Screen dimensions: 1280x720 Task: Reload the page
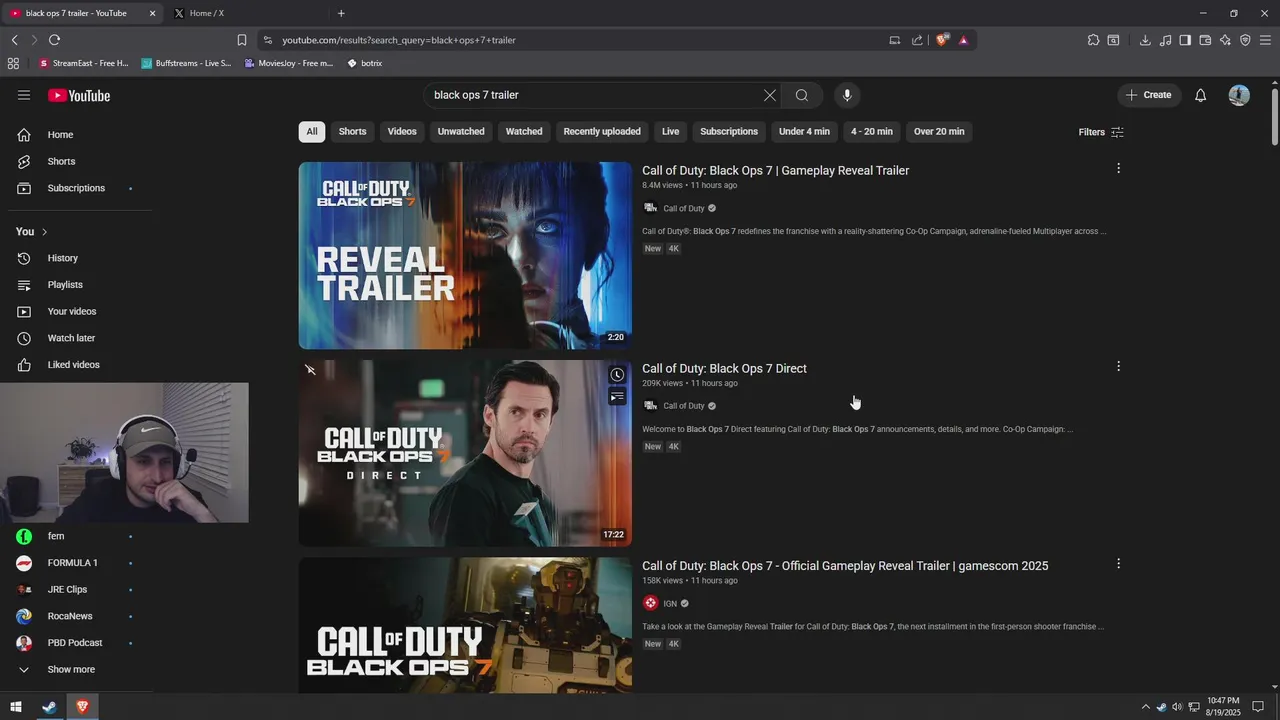pos(54,40)
